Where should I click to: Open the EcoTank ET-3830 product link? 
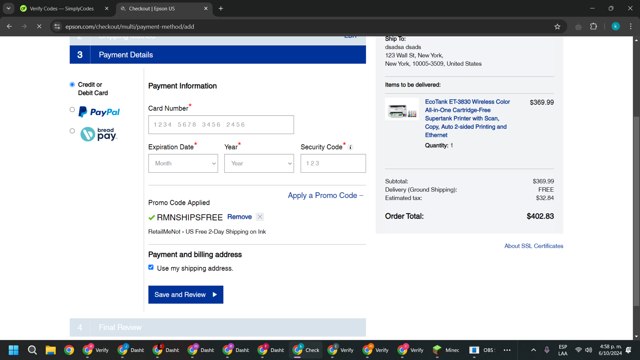coord(467,118)
